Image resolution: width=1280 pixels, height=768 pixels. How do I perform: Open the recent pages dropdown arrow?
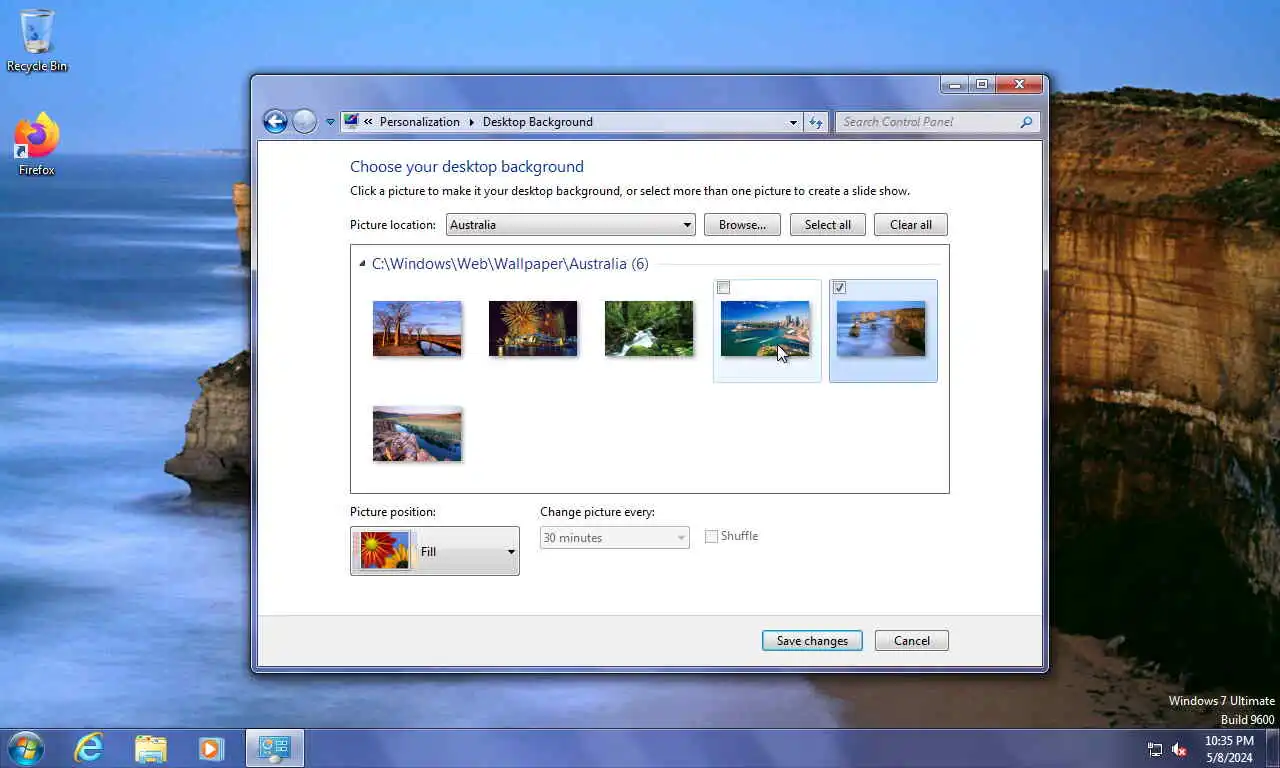(x=330, y=123)
